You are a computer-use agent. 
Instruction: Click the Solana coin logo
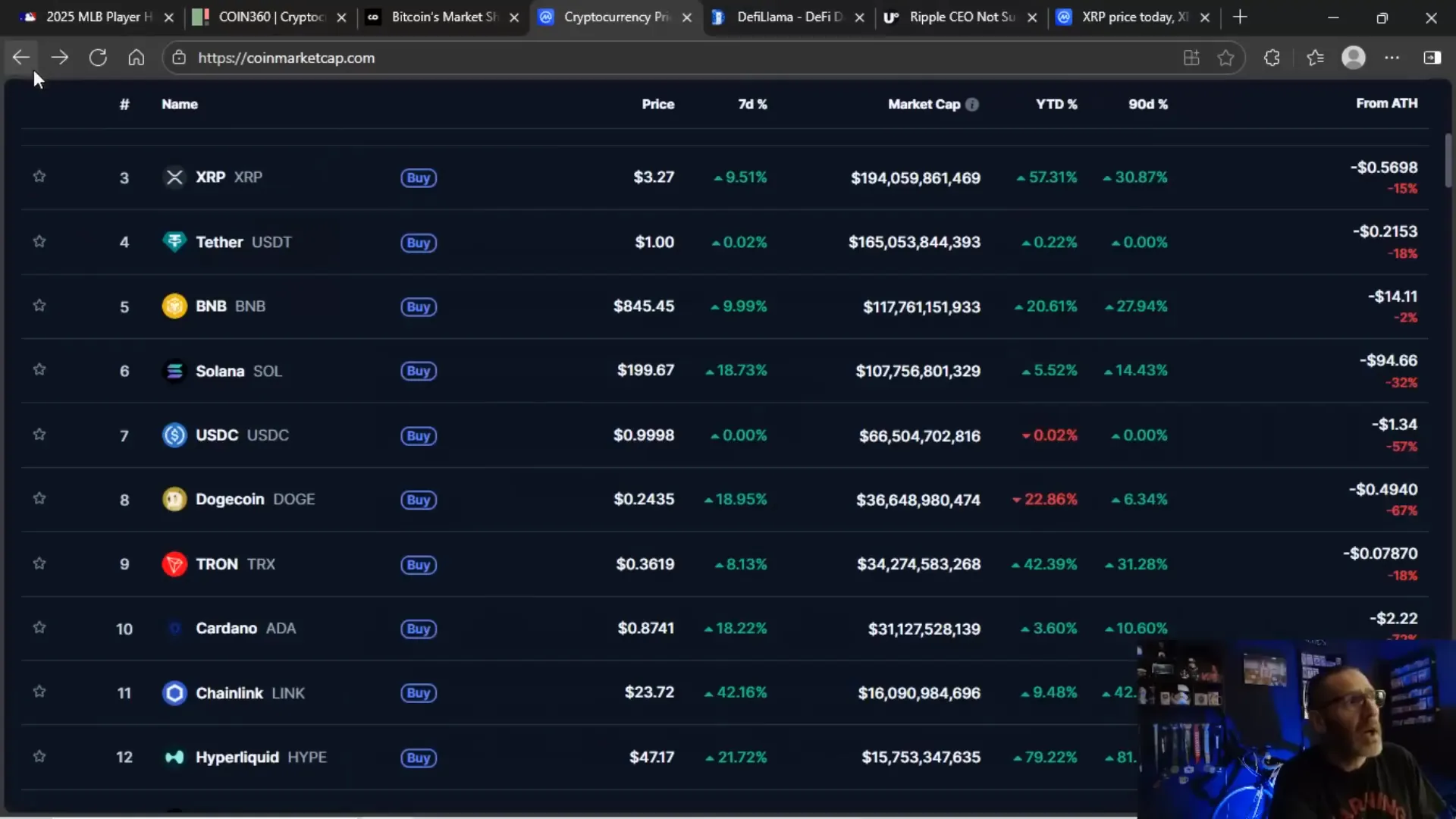point(174,371)
